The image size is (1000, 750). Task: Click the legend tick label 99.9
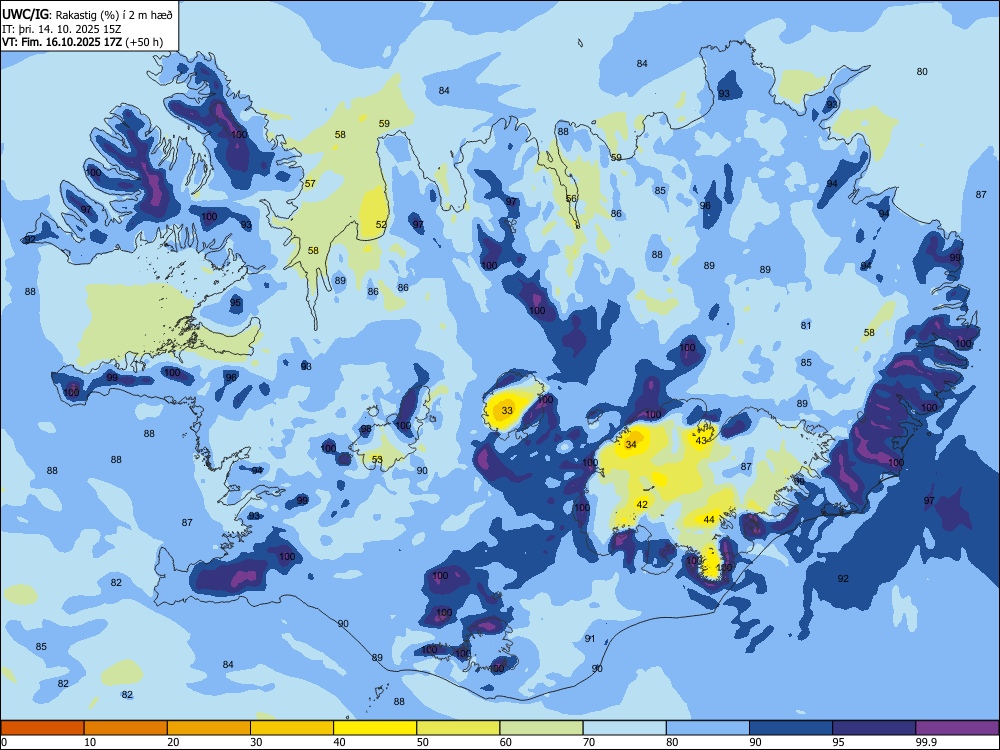[x=926, y=742]
